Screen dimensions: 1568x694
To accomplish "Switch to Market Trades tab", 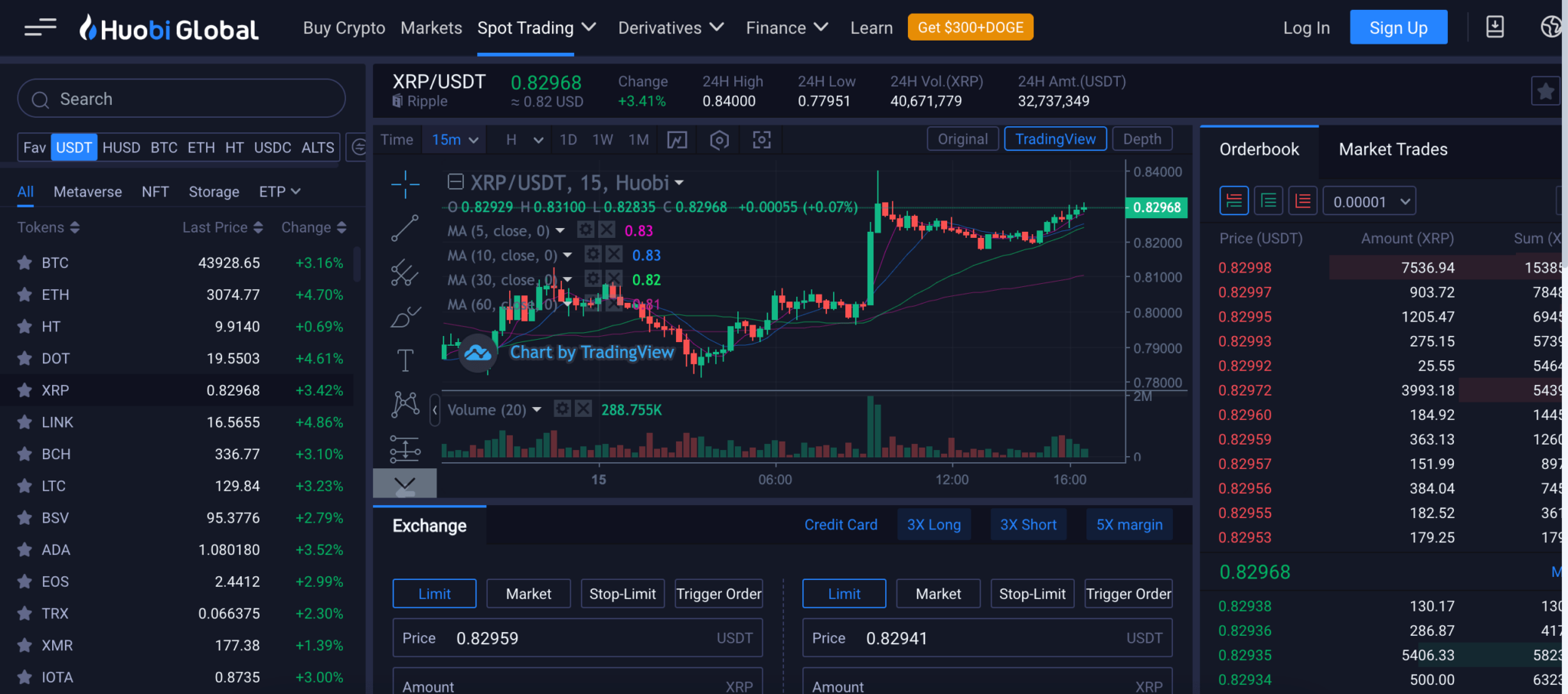I will tap(1393, 150).
